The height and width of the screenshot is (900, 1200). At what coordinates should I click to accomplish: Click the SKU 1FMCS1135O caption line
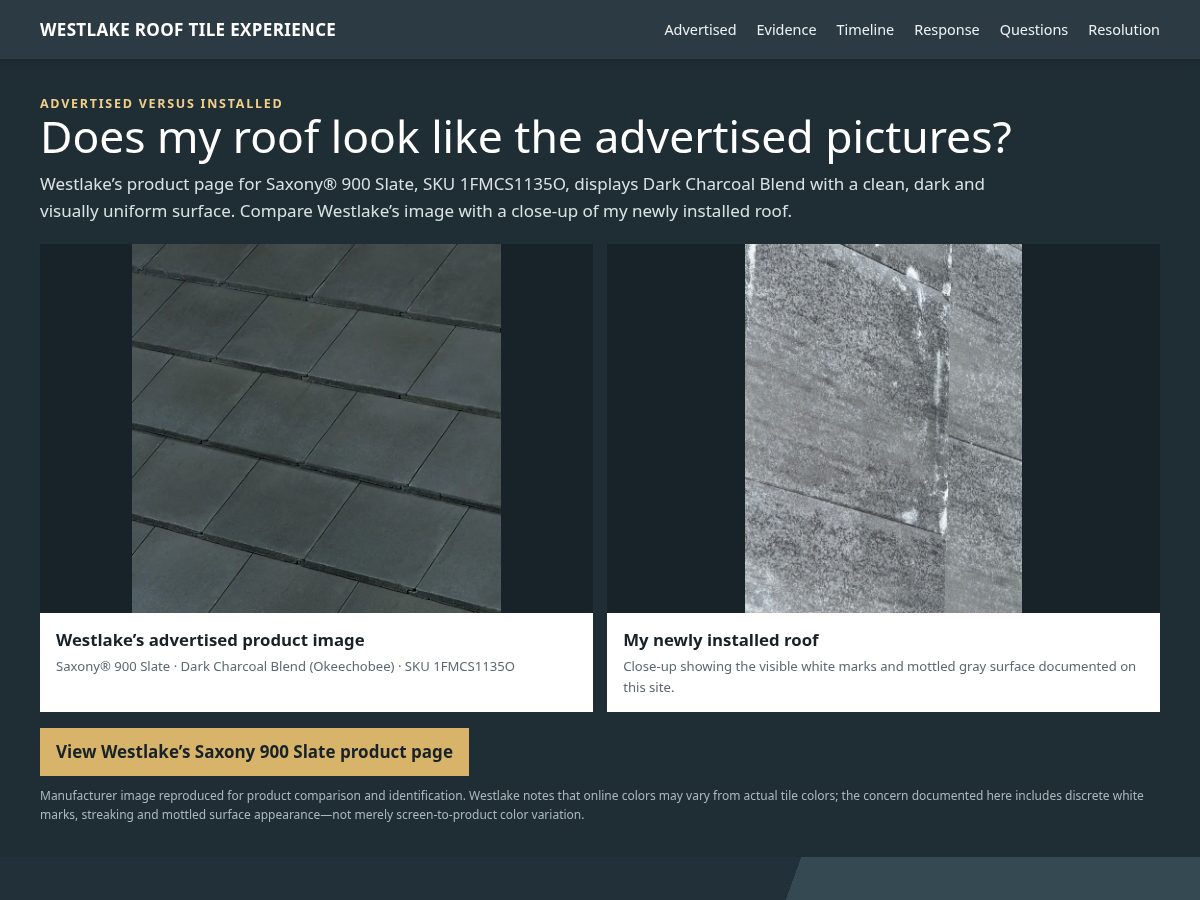tap(285, 666)
